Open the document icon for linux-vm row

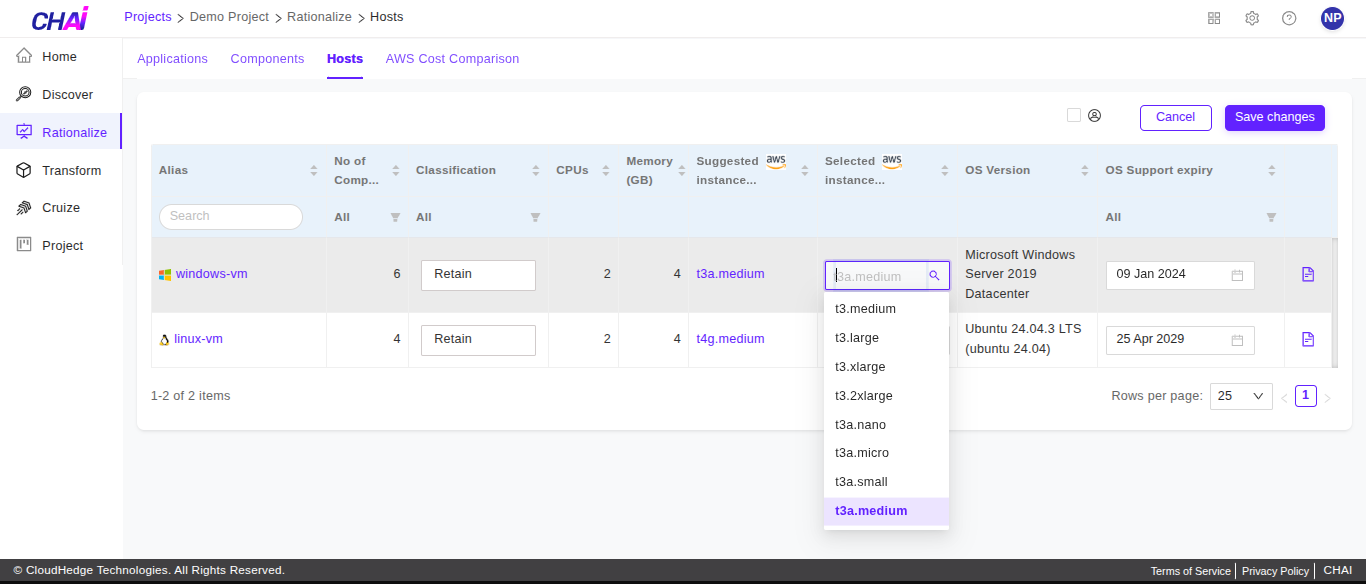tap(1307, 339)
